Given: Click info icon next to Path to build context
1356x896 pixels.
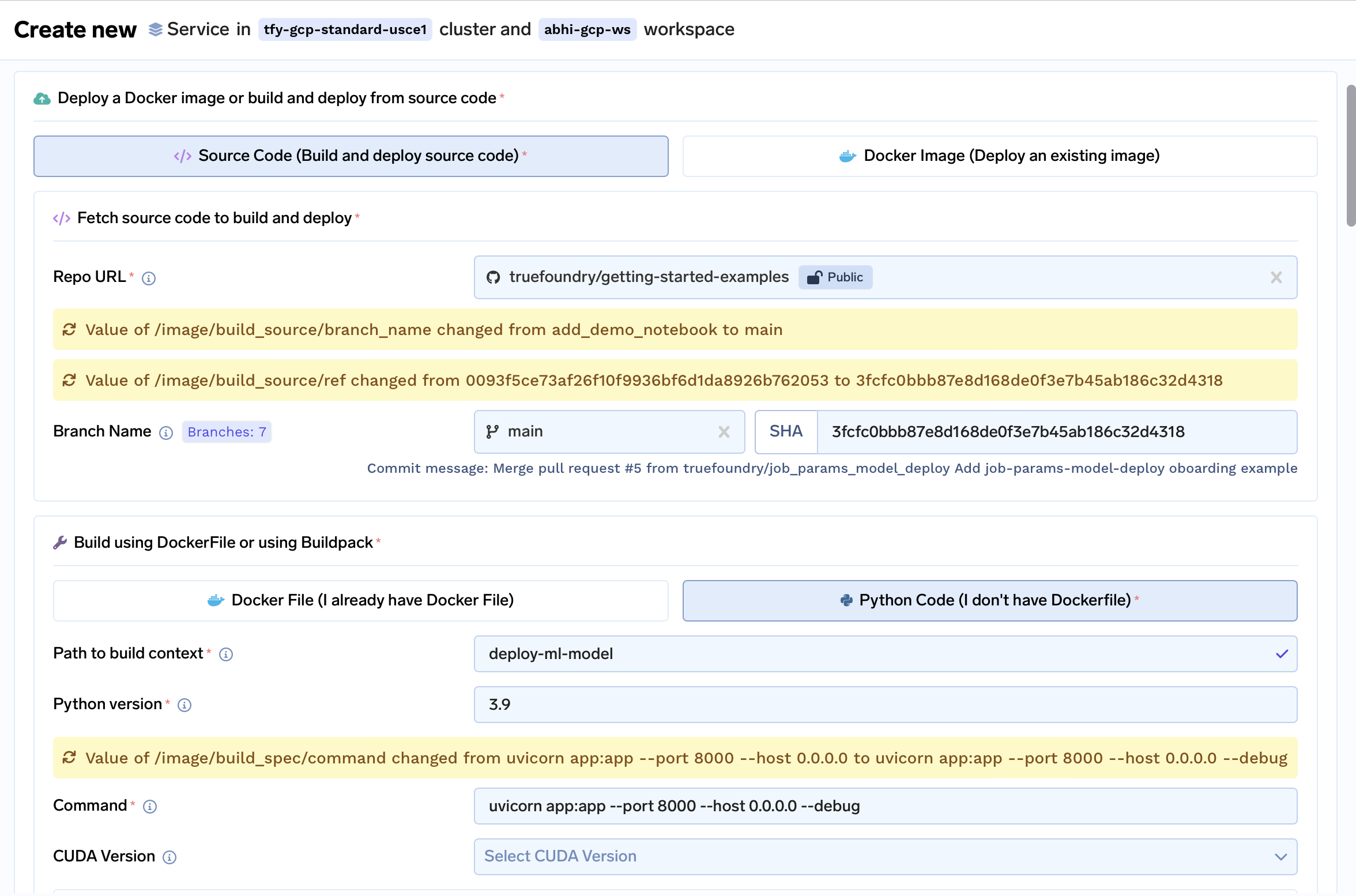Looking at the screenshot, I should [226, 654].
